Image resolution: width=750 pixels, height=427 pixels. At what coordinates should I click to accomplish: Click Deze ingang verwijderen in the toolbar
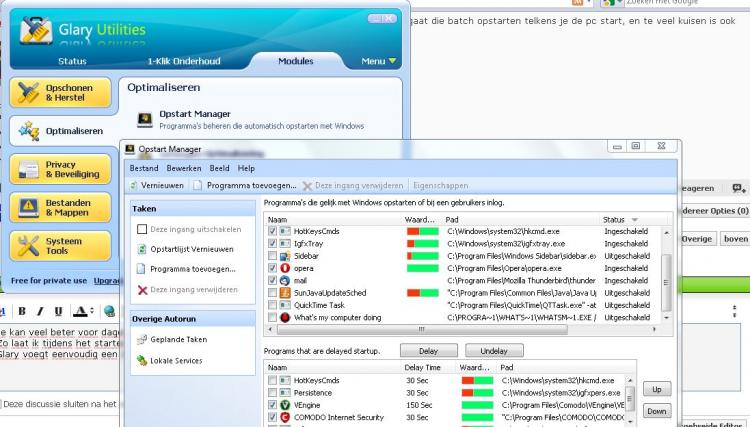(x=353, y=186)
